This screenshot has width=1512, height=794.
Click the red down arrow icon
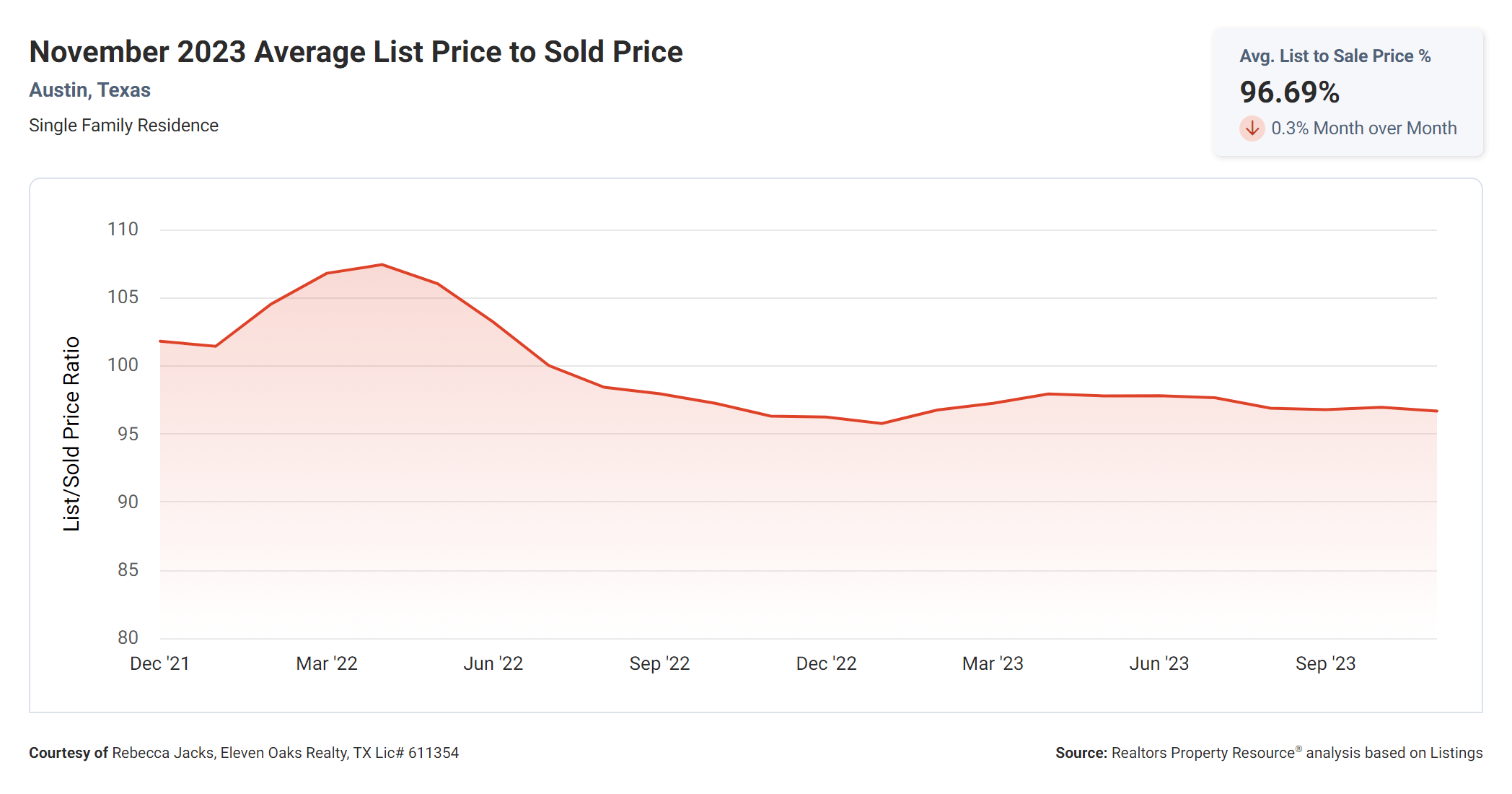(1252, 128)
